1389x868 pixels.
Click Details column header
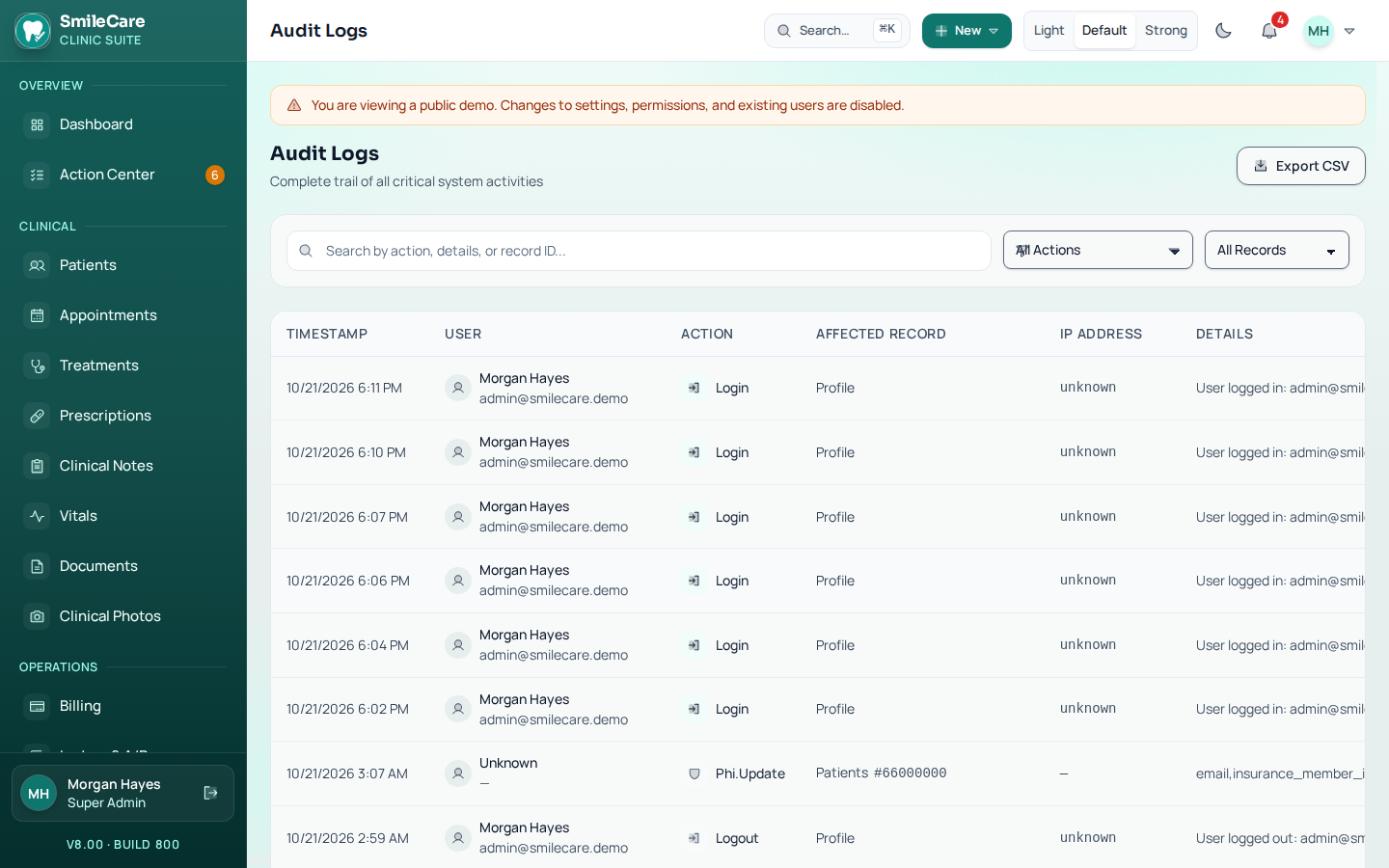pos(1224,334)
